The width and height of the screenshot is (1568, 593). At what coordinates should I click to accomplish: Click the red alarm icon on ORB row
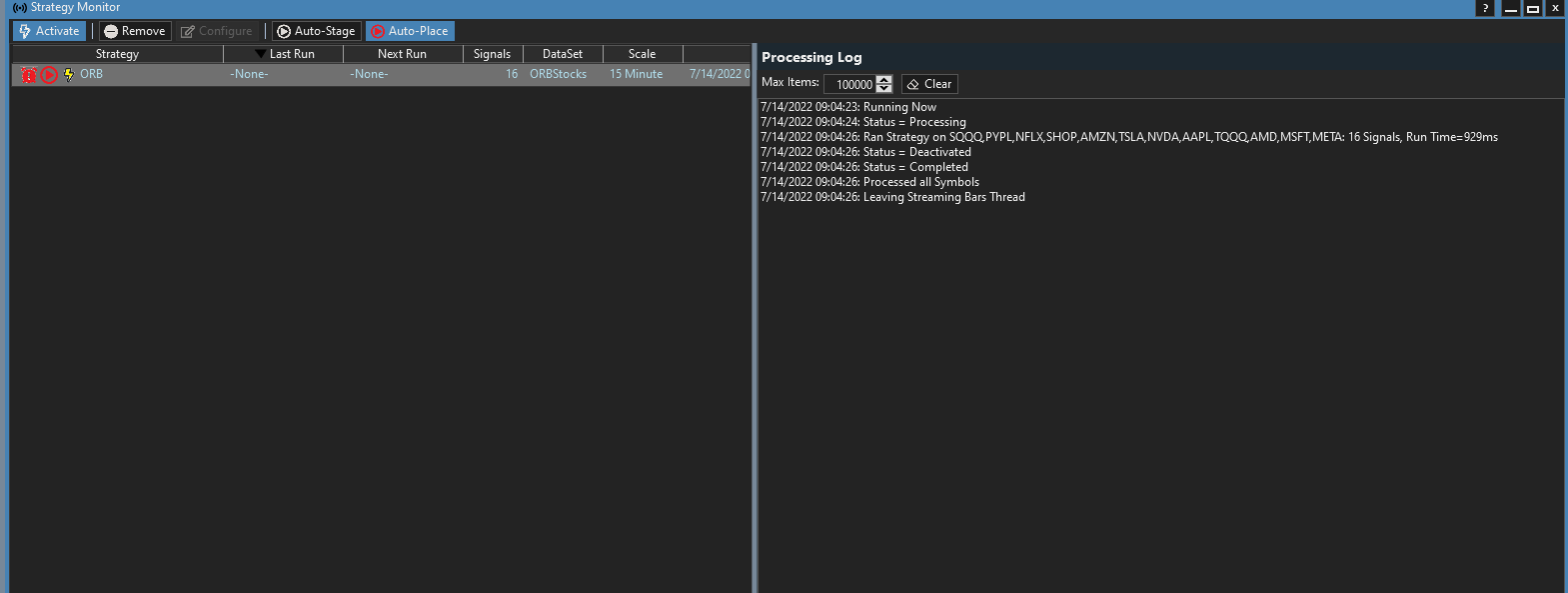[29, 74]
